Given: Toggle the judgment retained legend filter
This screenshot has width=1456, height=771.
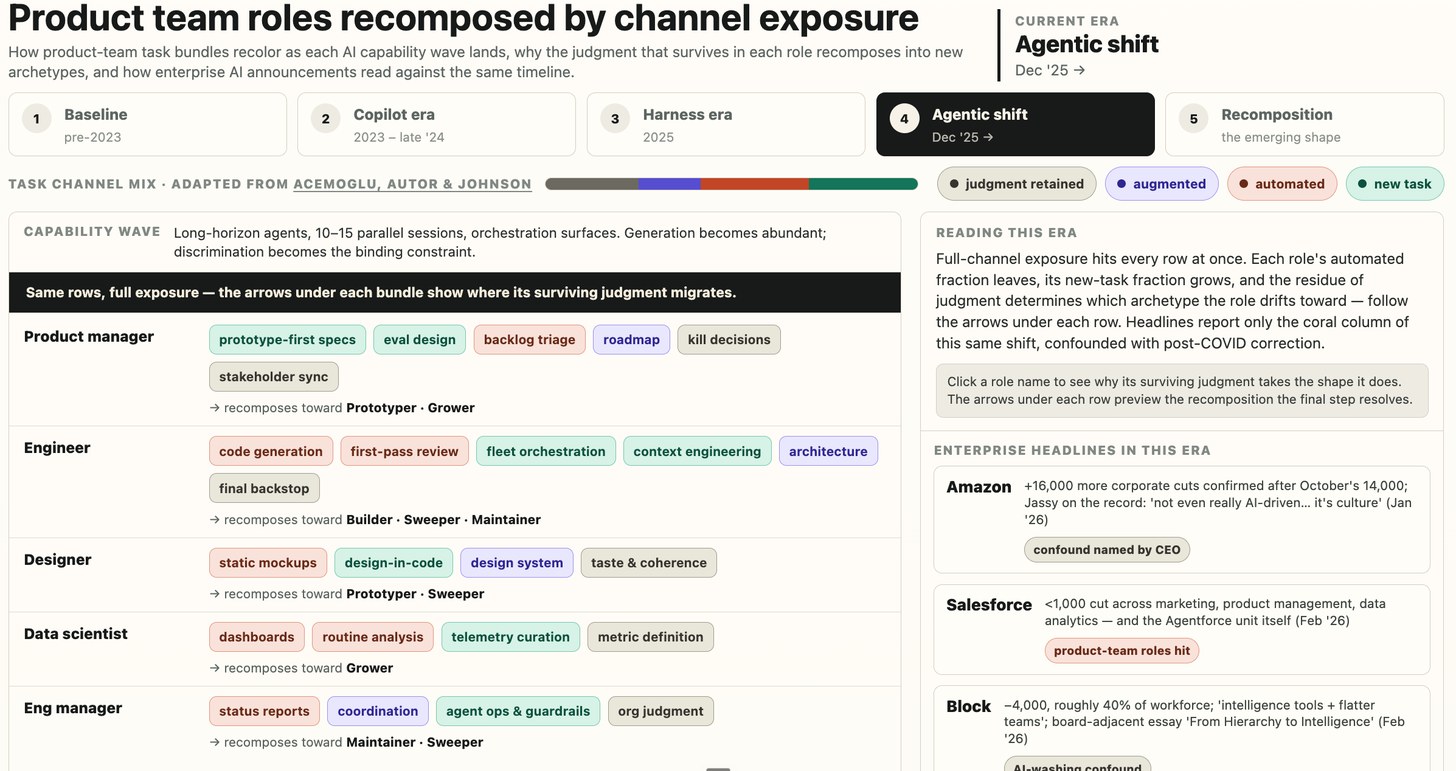Looking at the screenshot, I should (1017, 184).
